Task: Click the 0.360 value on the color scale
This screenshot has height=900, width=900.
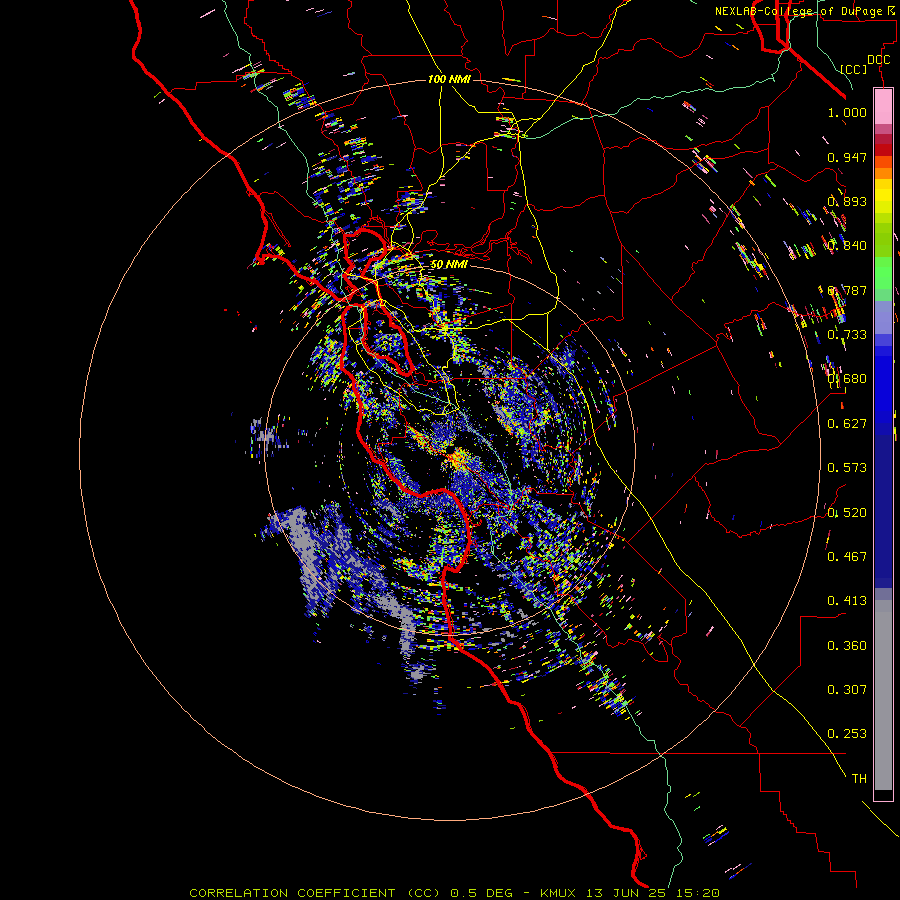Action: click(847, 646)
